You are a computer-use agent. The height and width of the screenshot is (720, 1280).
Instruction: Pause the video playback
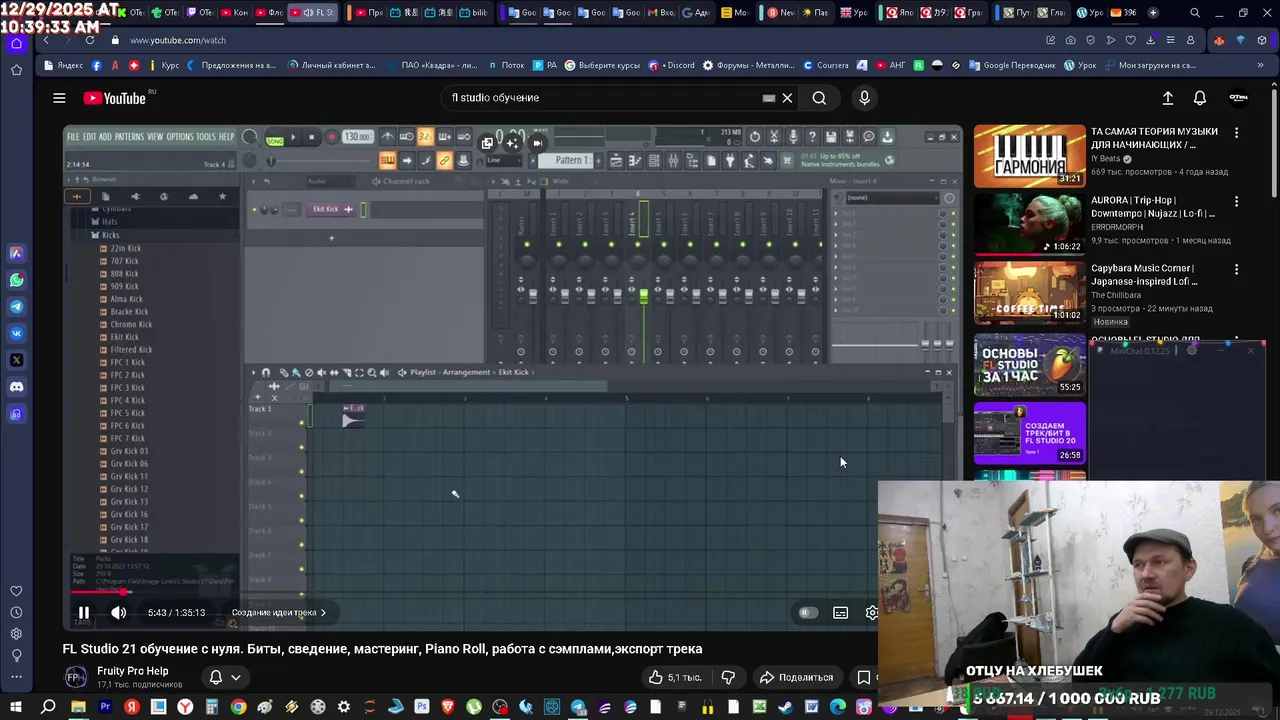[84, 613]
